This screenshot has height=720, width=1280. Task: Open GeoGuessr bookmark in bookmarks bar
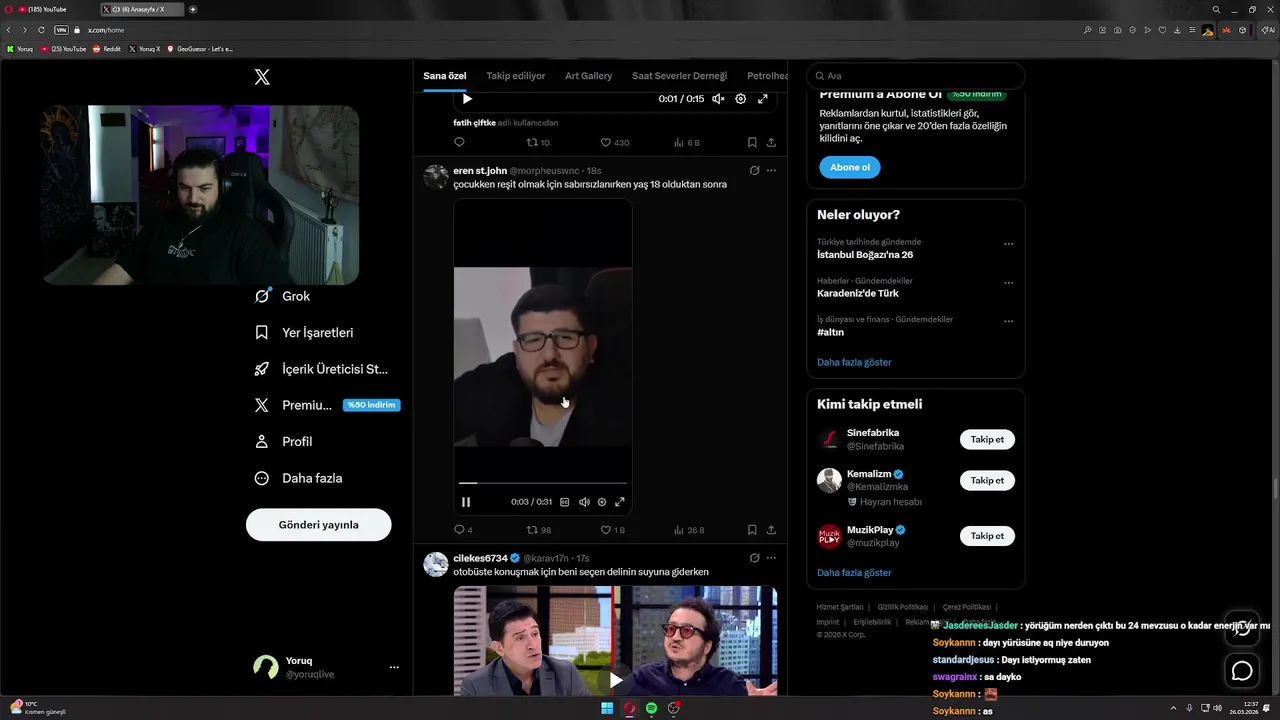200,49
